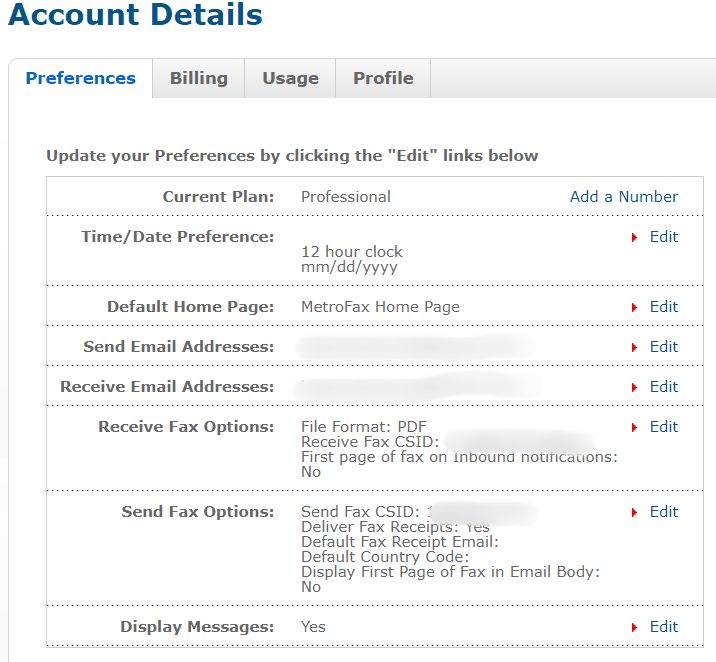Screen dimensions: 716x662
Task: Edit the Send Fax Options
Action: coord(664,512)
